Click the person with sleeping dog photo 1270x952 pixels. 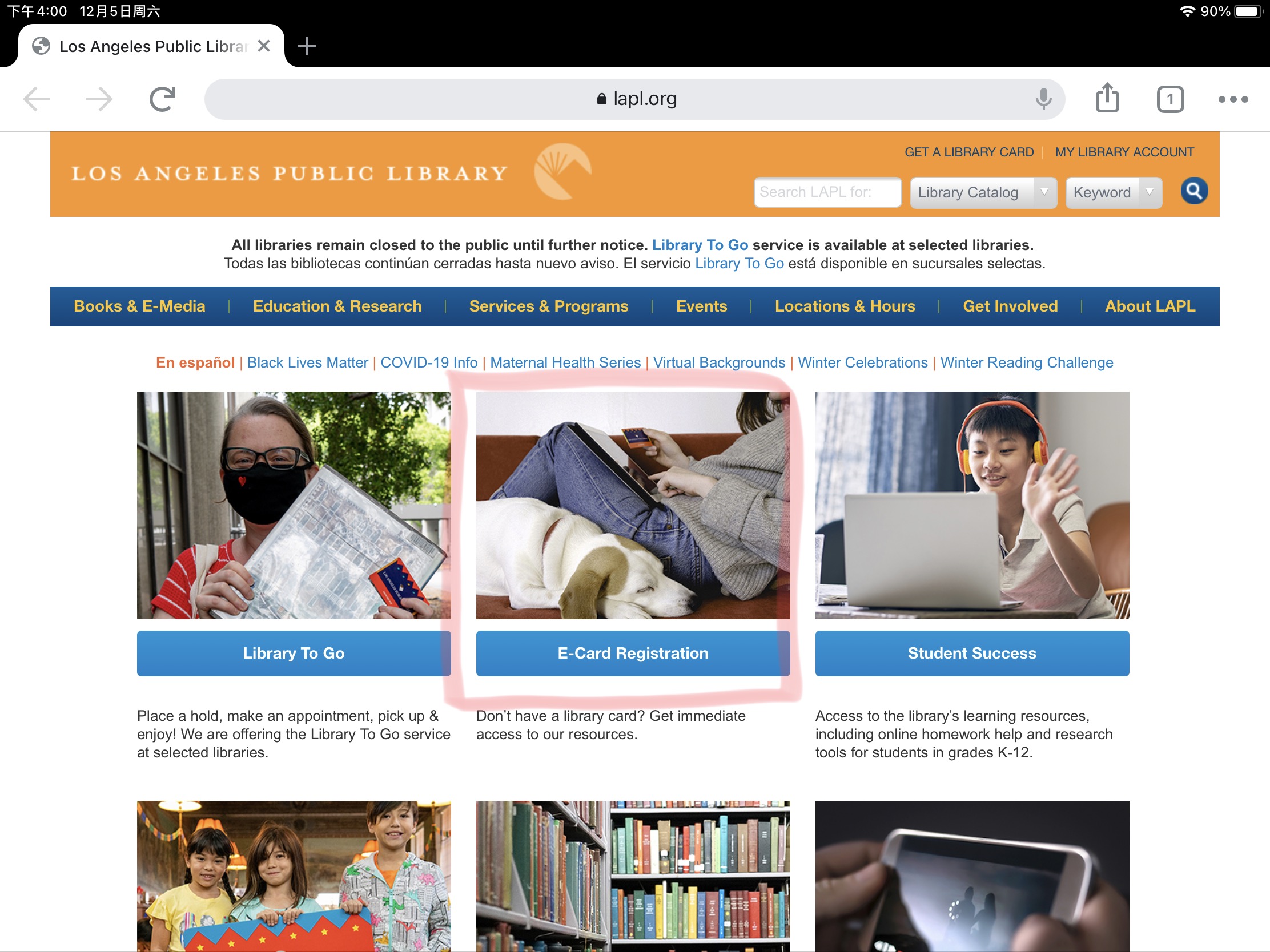click(633, 505)
